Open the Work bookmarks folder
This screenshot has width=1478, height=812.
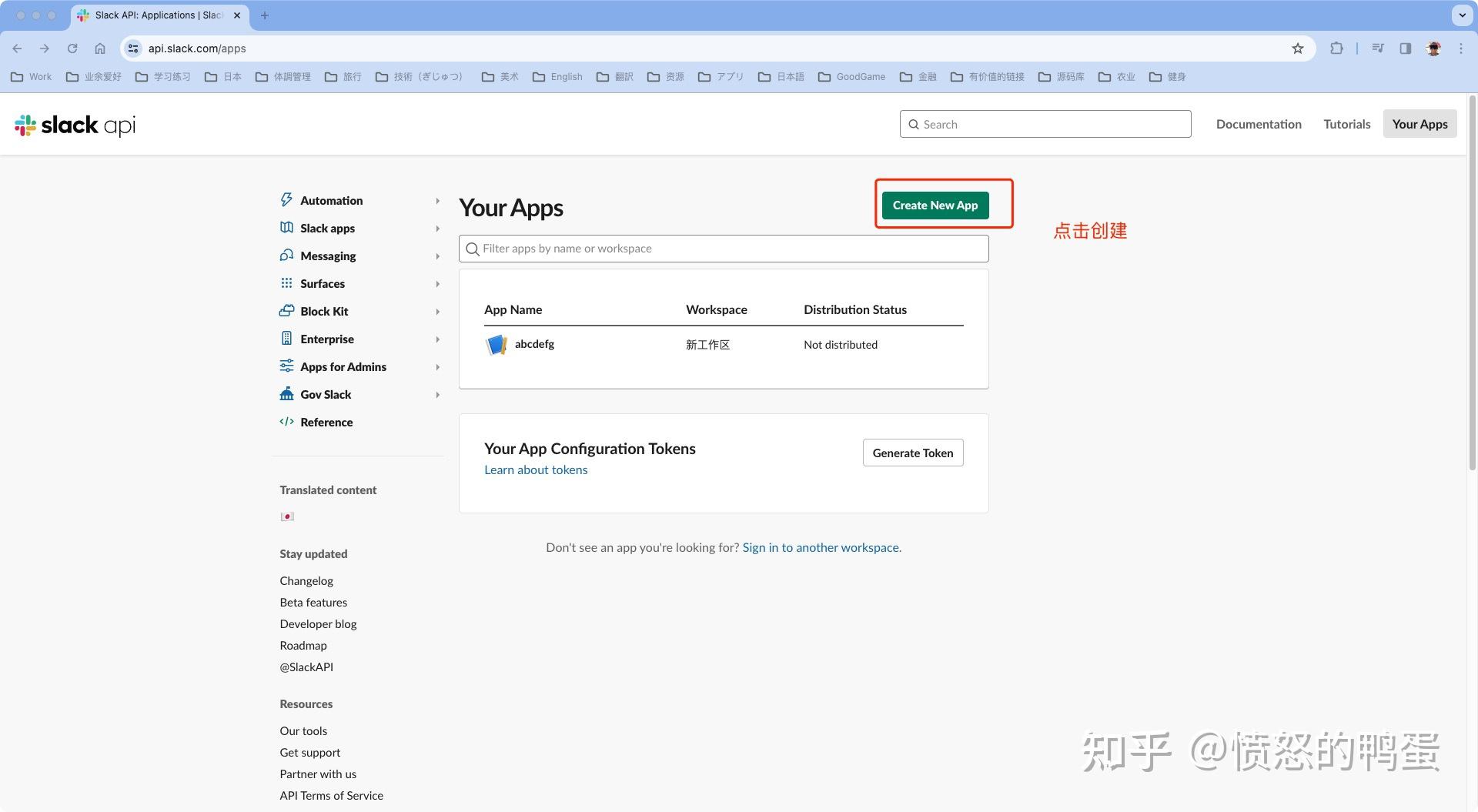32,77
